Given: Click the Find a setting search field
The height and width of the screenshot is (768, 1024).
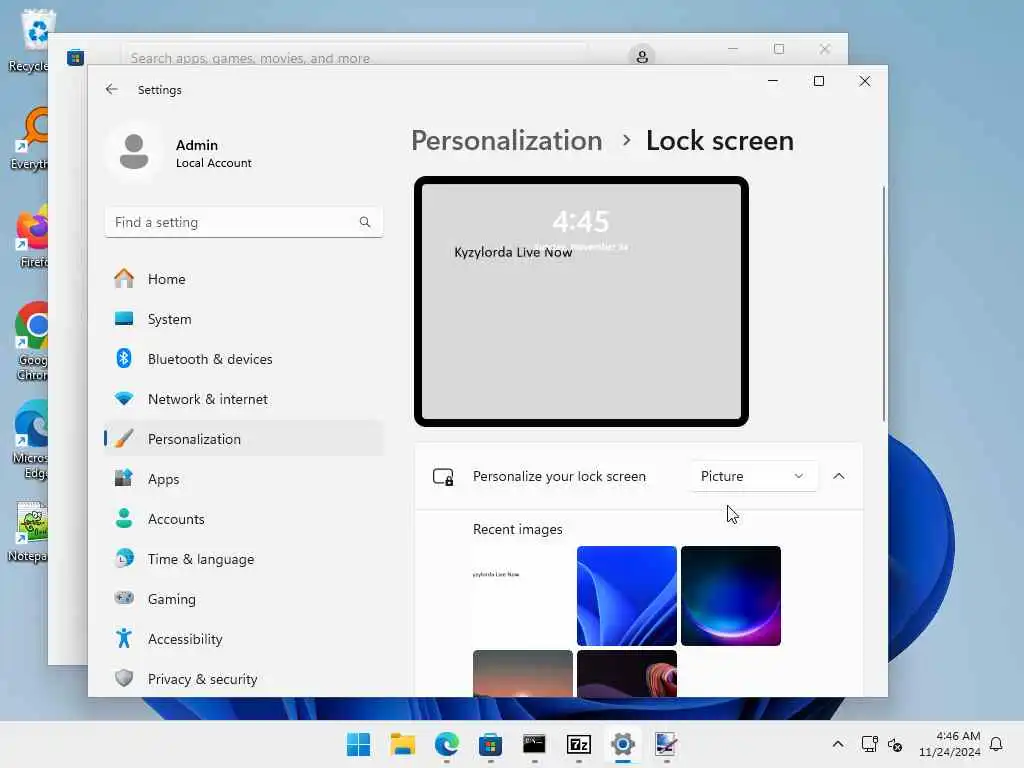Looking at the screenshot, I should click(x=243, y=222).
